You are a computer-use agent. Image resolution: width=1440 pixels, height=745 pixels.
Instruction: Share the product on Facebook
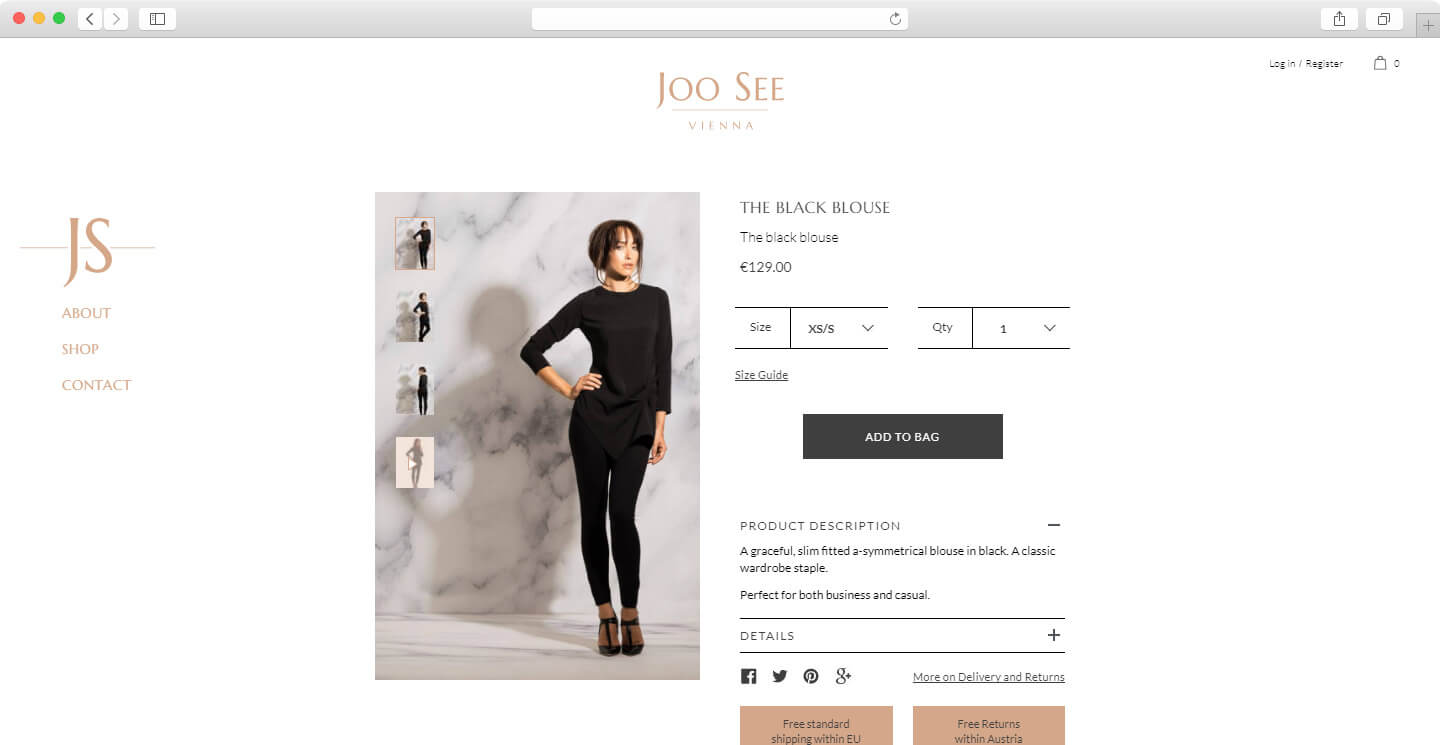[748, 677]
